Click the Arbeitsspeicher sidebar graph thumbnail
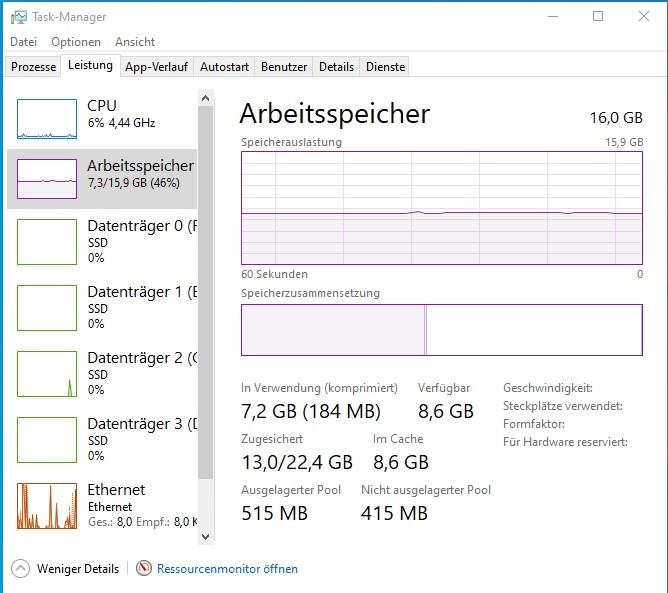The height and width of the screenshot is (593, 668). [47, 178]
